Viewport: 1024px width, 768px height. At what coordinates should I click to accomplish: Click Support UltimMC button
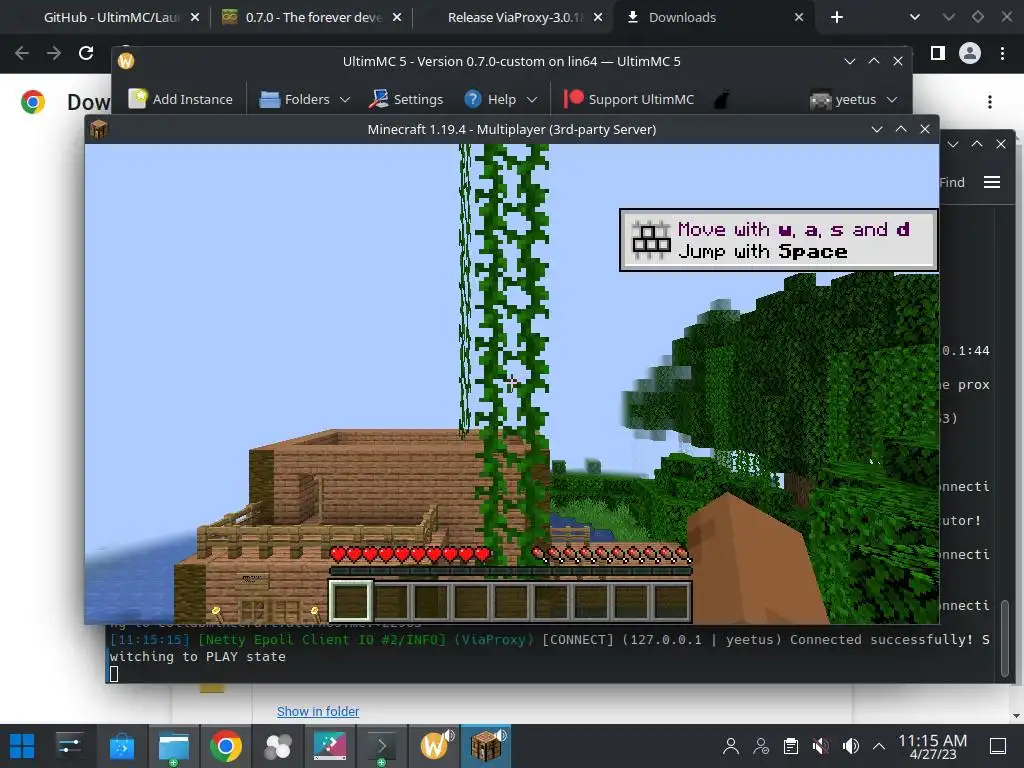click(629, 99)
